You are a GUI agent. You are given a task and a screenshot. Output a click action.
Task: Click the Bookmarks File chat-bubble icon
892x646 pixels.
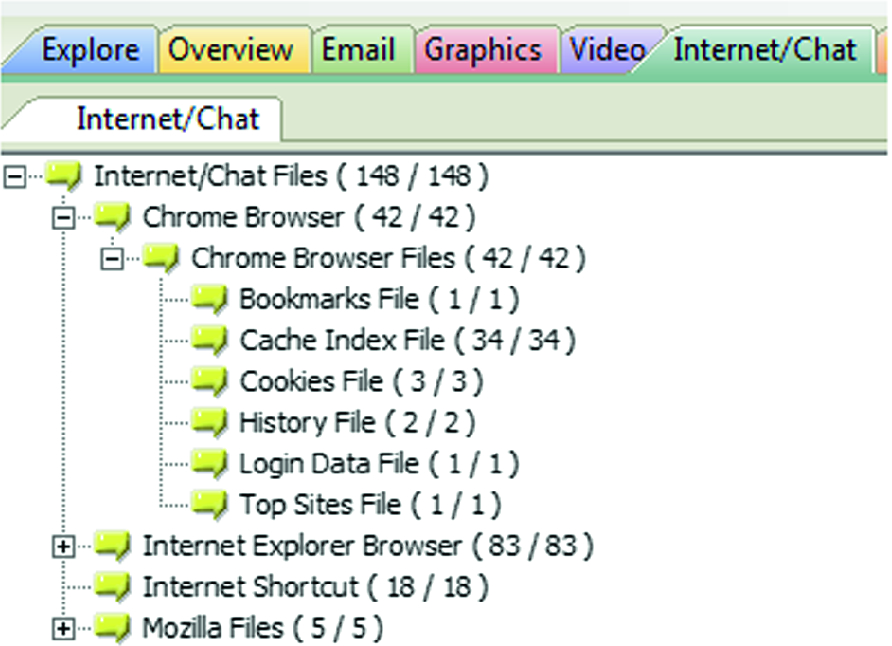[210, 300]
